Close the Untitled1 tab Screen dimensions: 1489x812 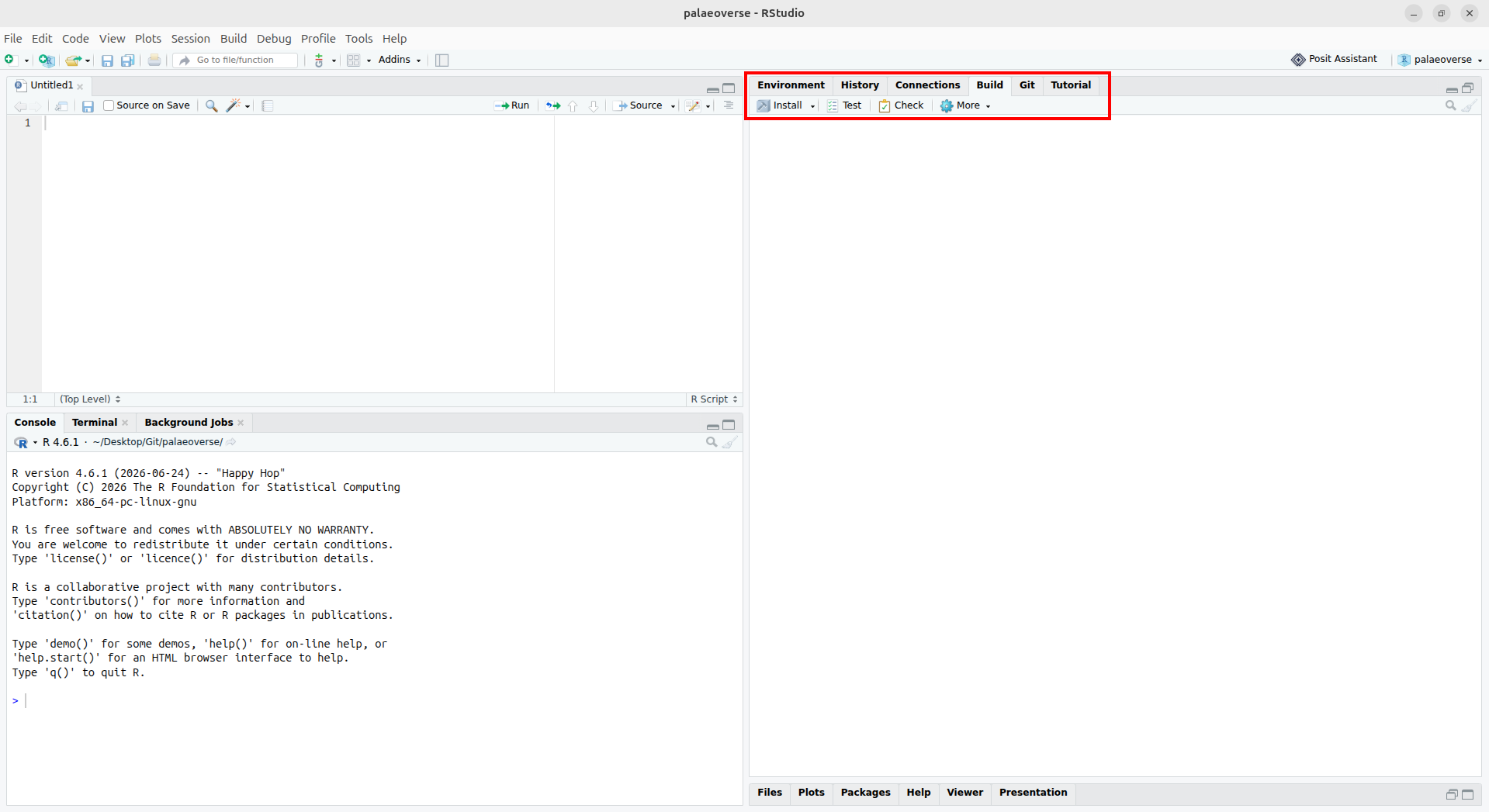[80, 86]
